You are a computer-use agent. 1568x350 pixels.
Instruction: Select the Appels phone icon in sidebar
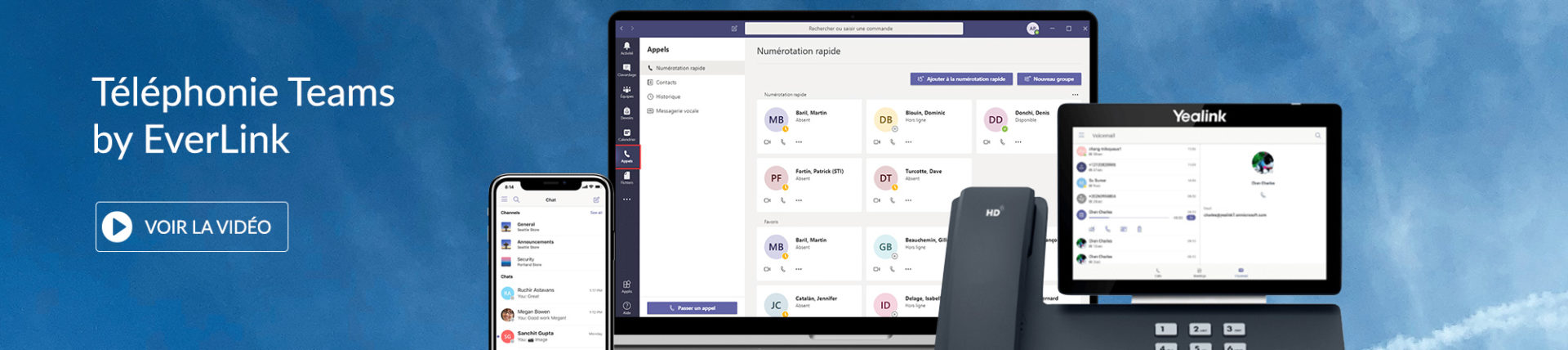tap(627, 156)
